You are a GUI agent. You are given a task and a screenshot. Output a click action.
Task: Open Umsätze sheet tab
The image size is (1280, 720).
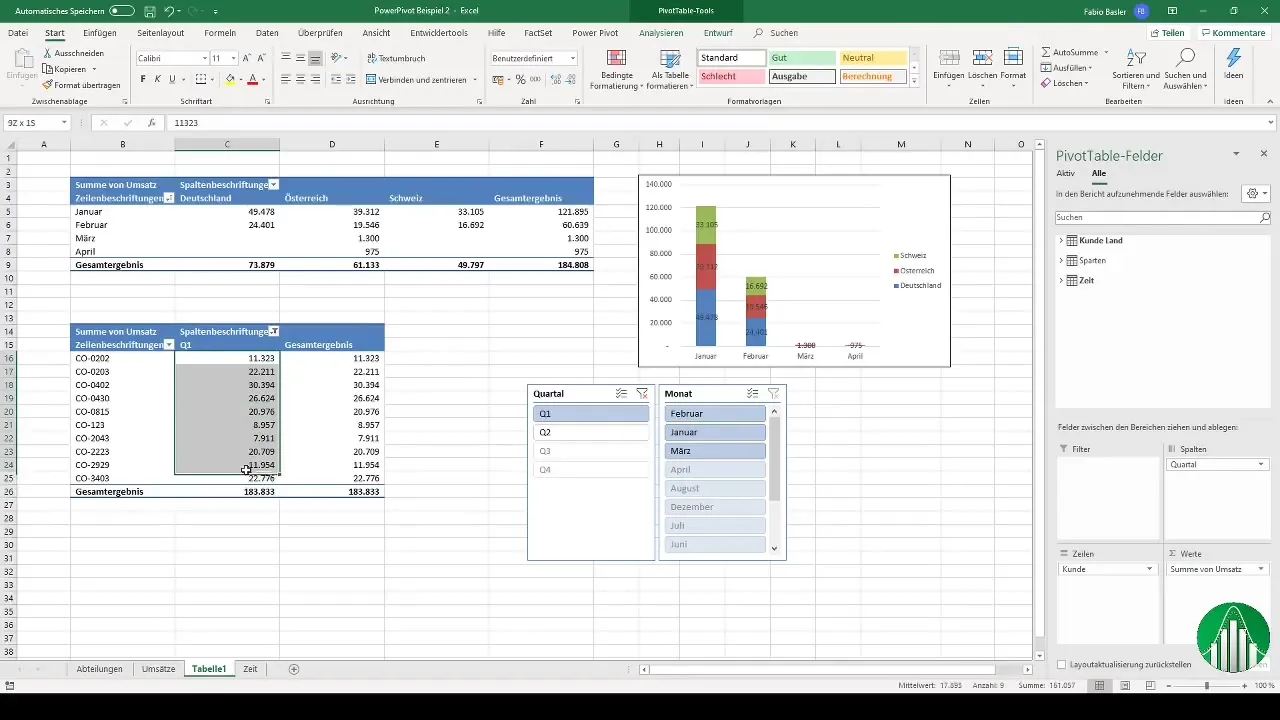[159, 668]
